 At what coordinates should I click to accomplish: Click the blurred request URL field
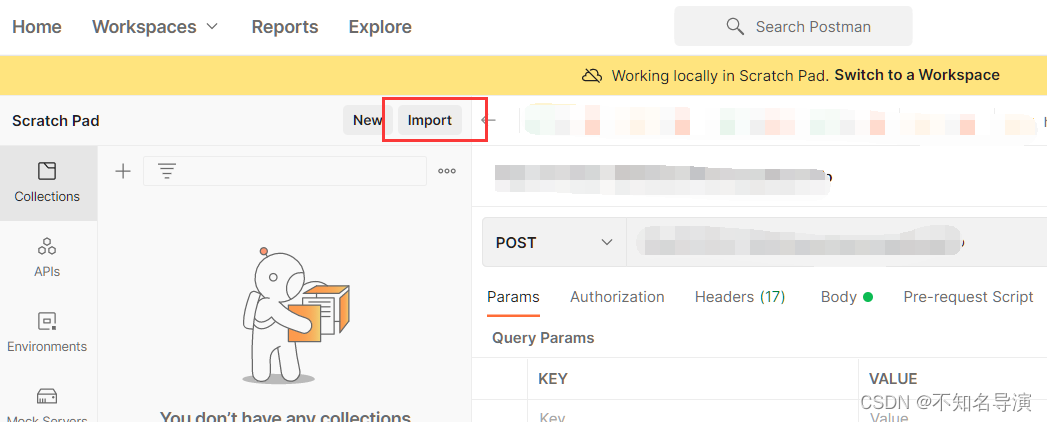[837, 242]
